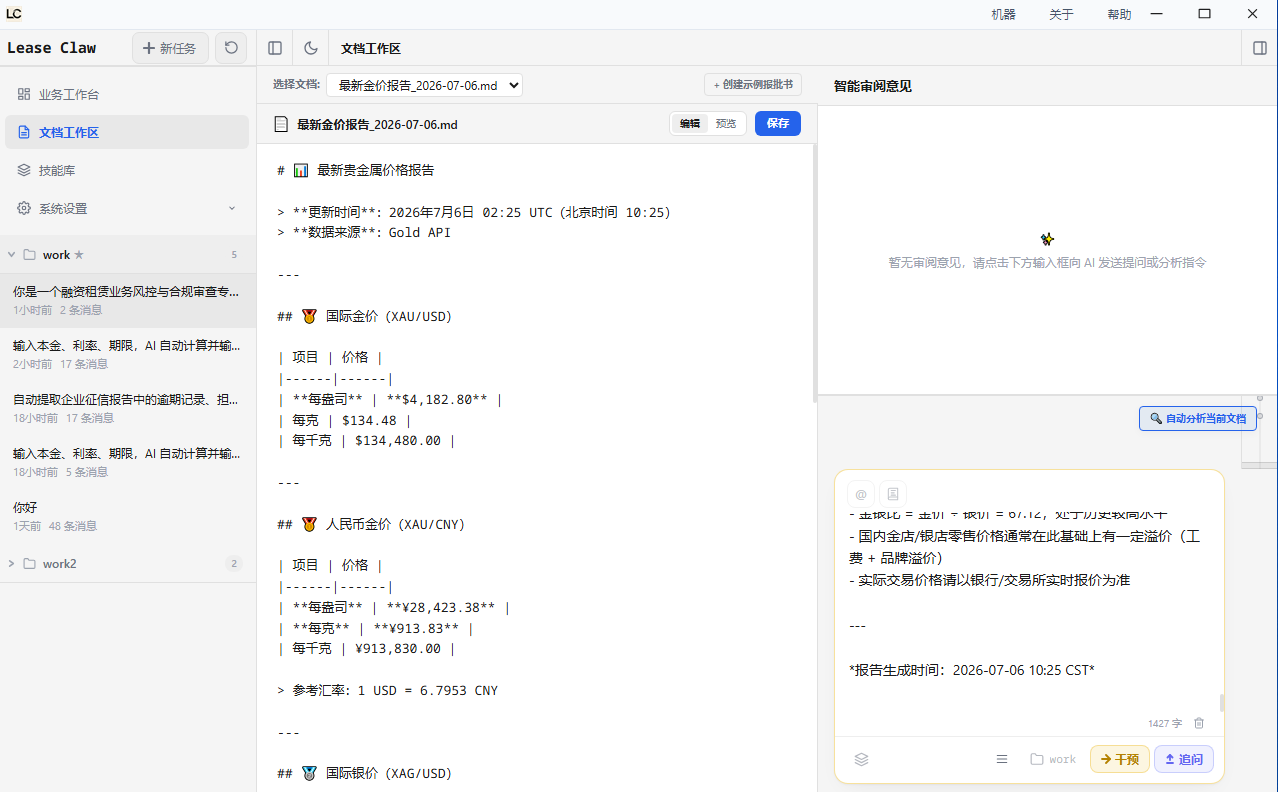Click 创建示例报批书 button
Screen dimensions: 1278x792
753,85
